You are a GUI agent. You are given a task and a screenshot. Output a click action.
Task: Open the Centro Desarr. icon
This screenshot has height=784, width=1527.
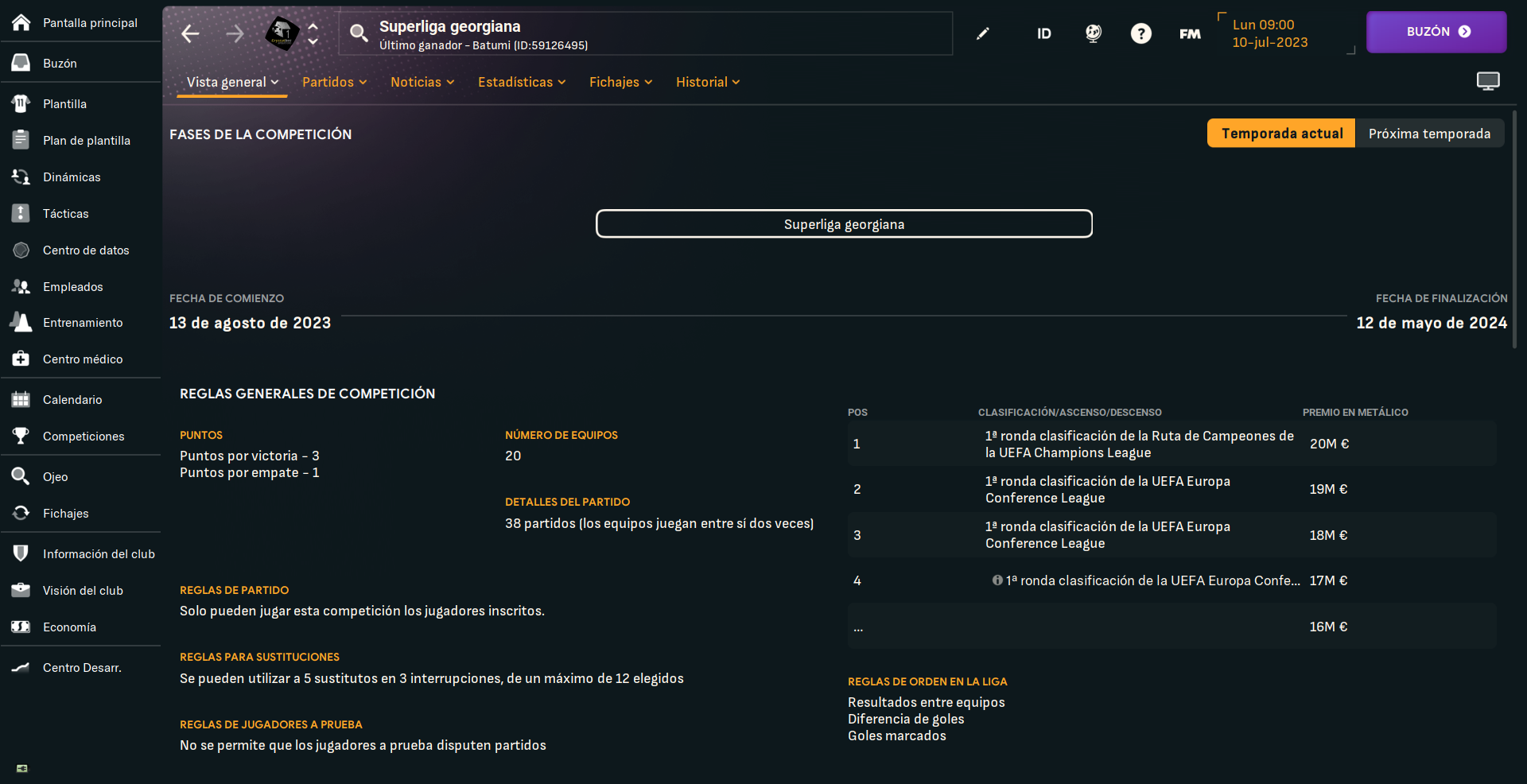pyautogui.click(x=21, y=667)
